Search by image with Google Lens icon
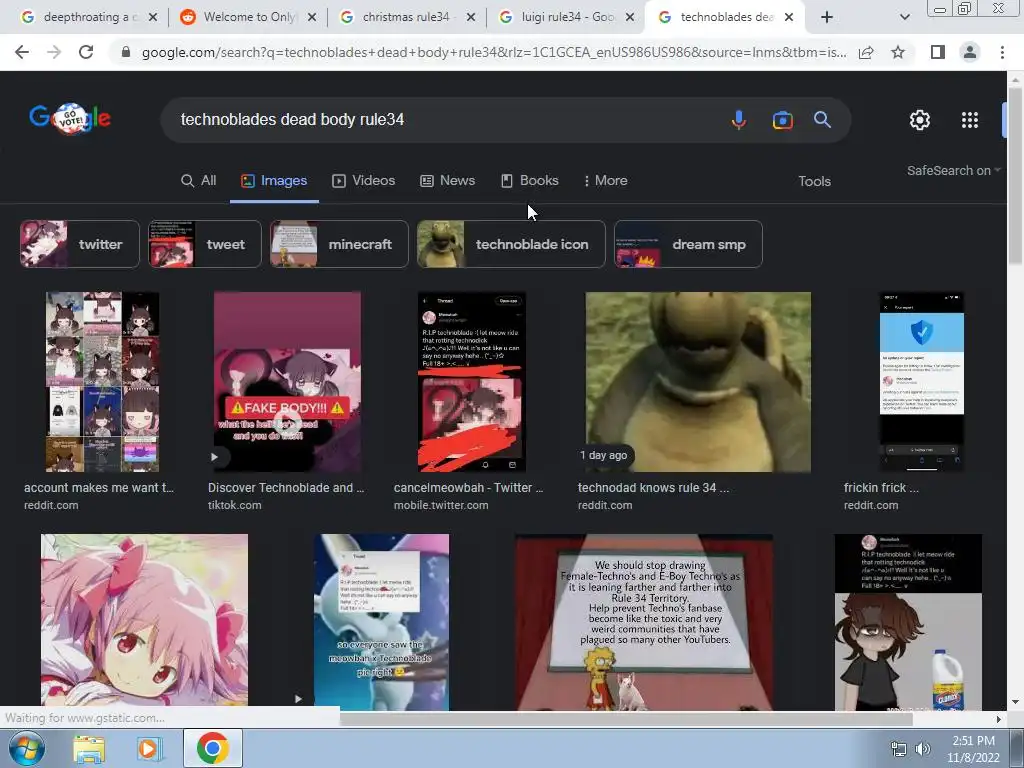Viewport: 1024px width, 768px height. point(782,120)
